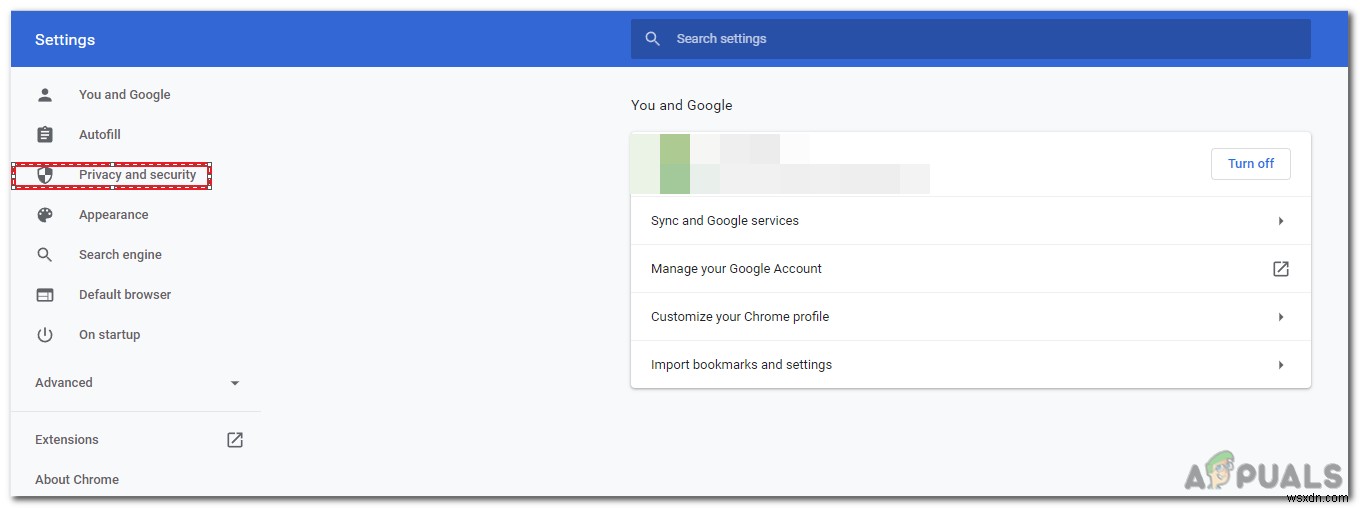
Task: Open Import bookmarks and settings row
Action: [971, 365]
